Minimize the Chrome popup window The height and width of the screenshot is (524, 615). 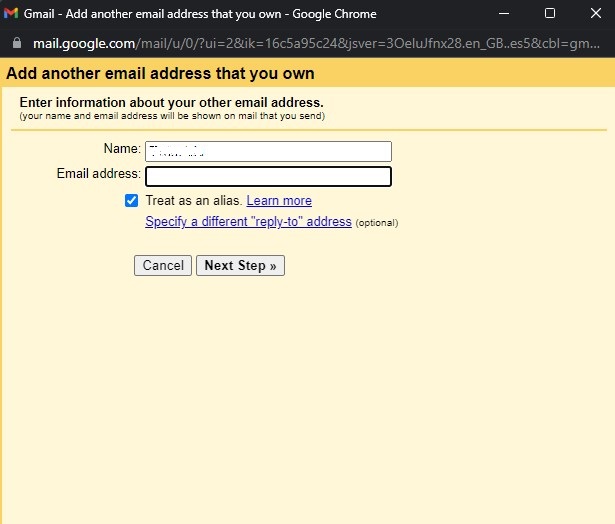[x=501, y=14]
